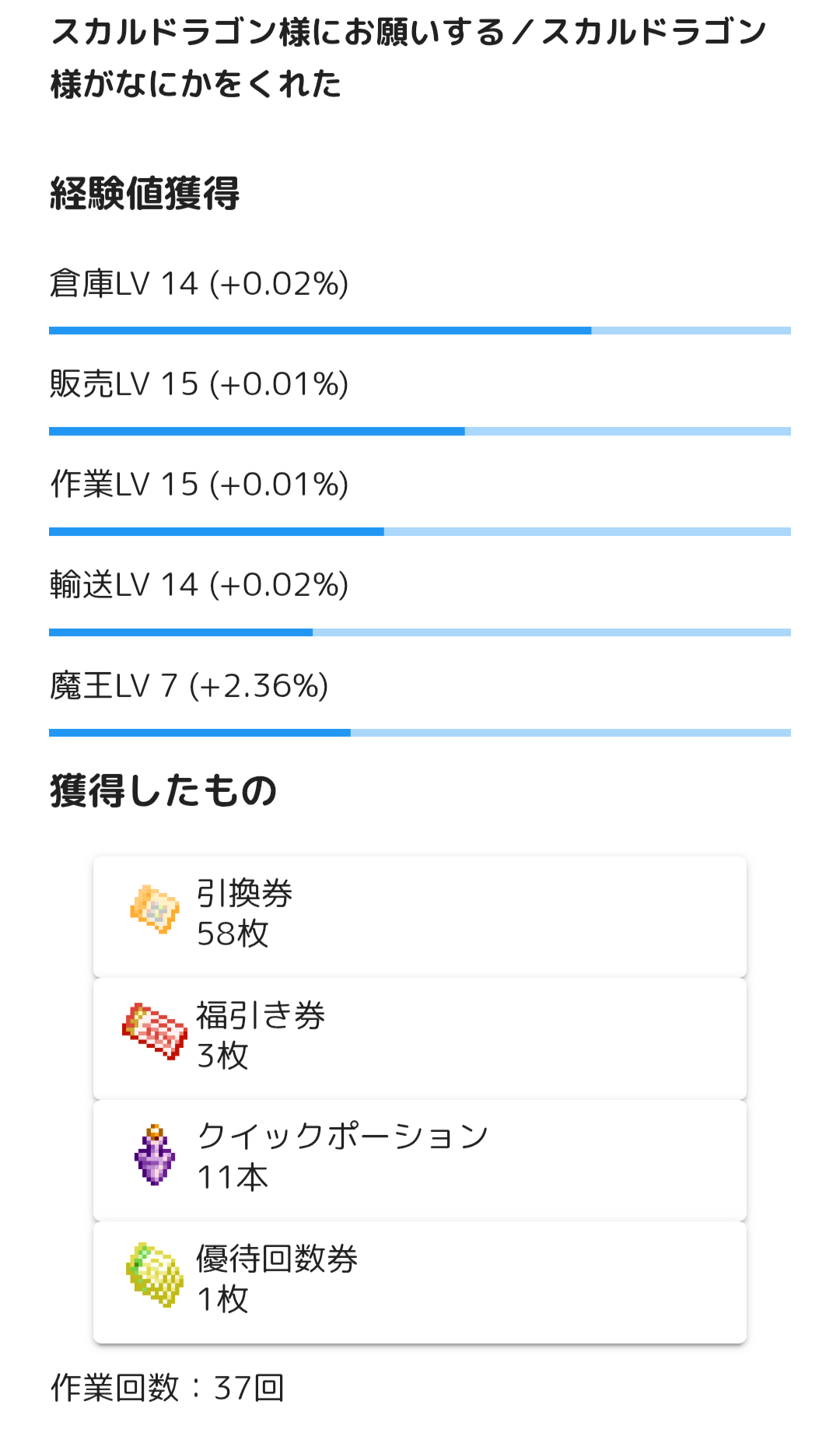Viewport: 840px width, 1433px height.
Task: Click the 輸送LV 14 progress bar
Action: tap(420, 632)
